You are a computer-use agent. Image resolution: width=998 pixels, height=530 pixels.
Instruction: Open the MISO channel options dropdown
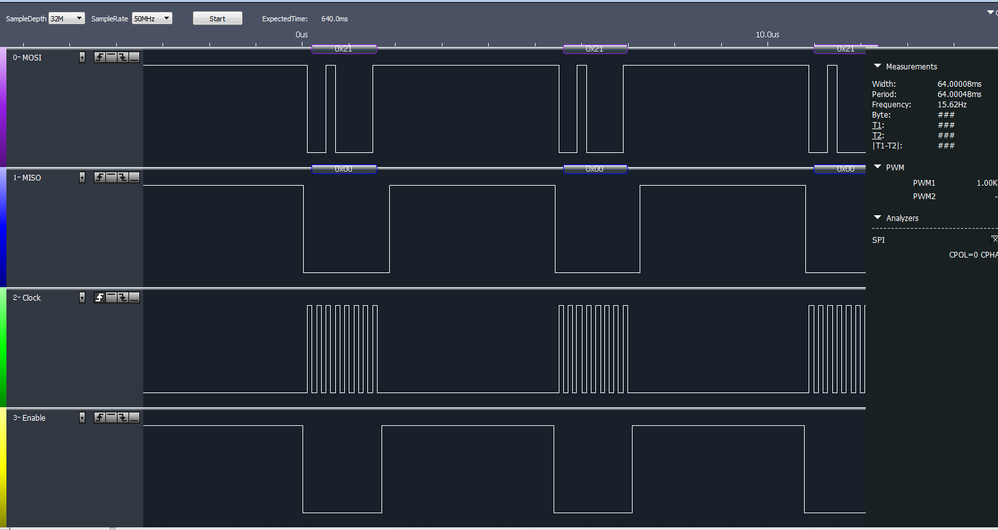81,178
